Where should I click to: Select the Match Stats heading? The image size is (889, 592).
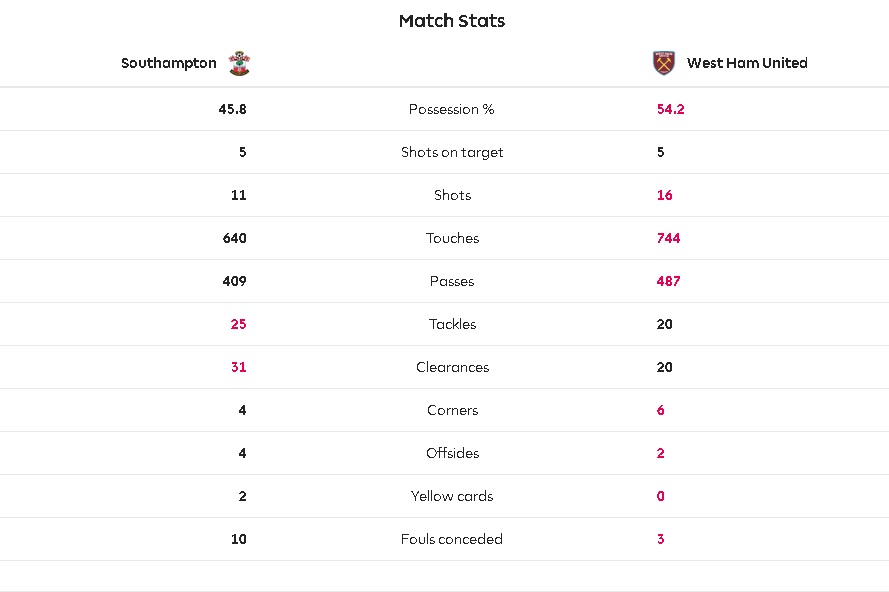click(452, 21)
